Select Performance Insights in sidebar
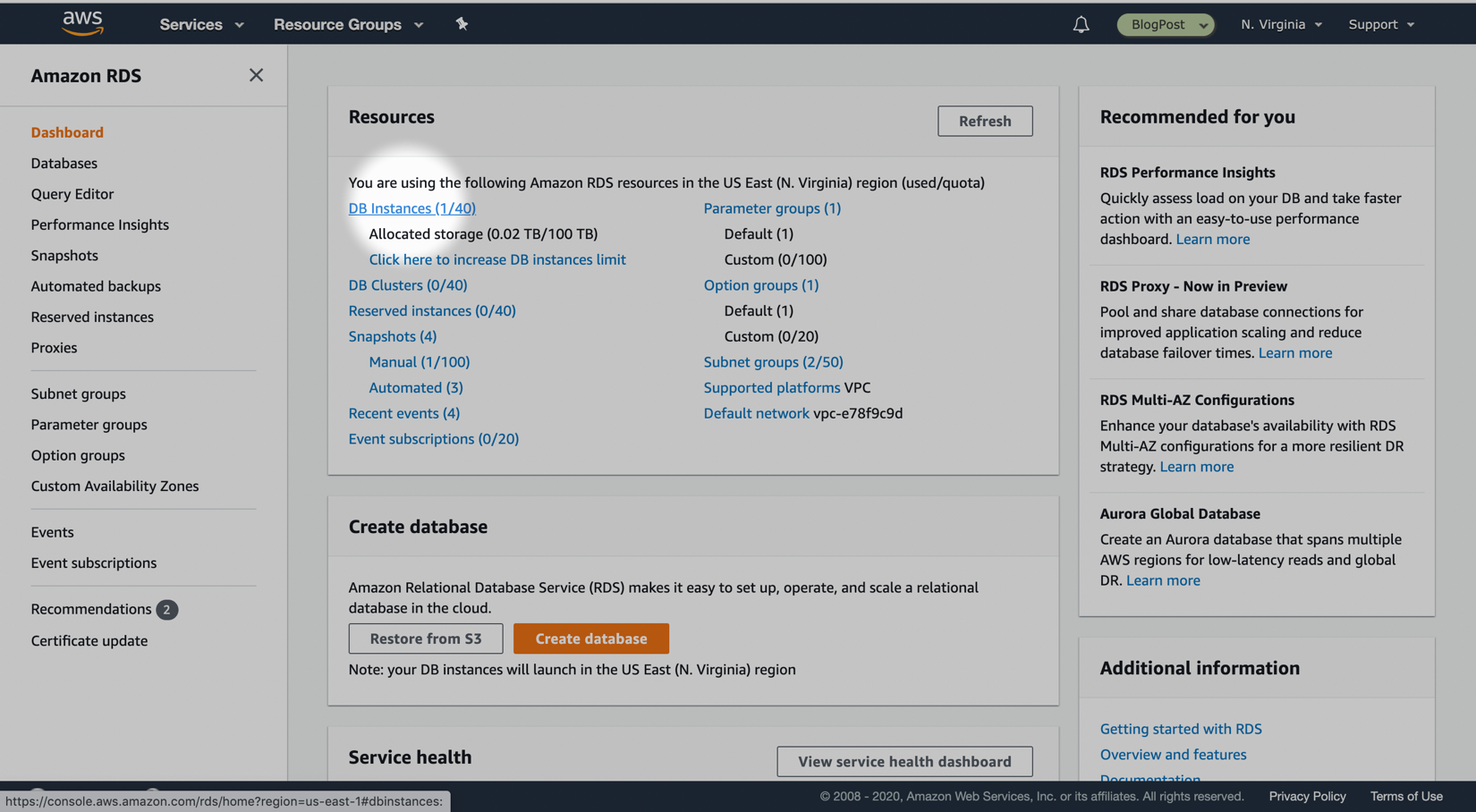The width and height of the screenshot is (1476, 812). pos(100,224)
